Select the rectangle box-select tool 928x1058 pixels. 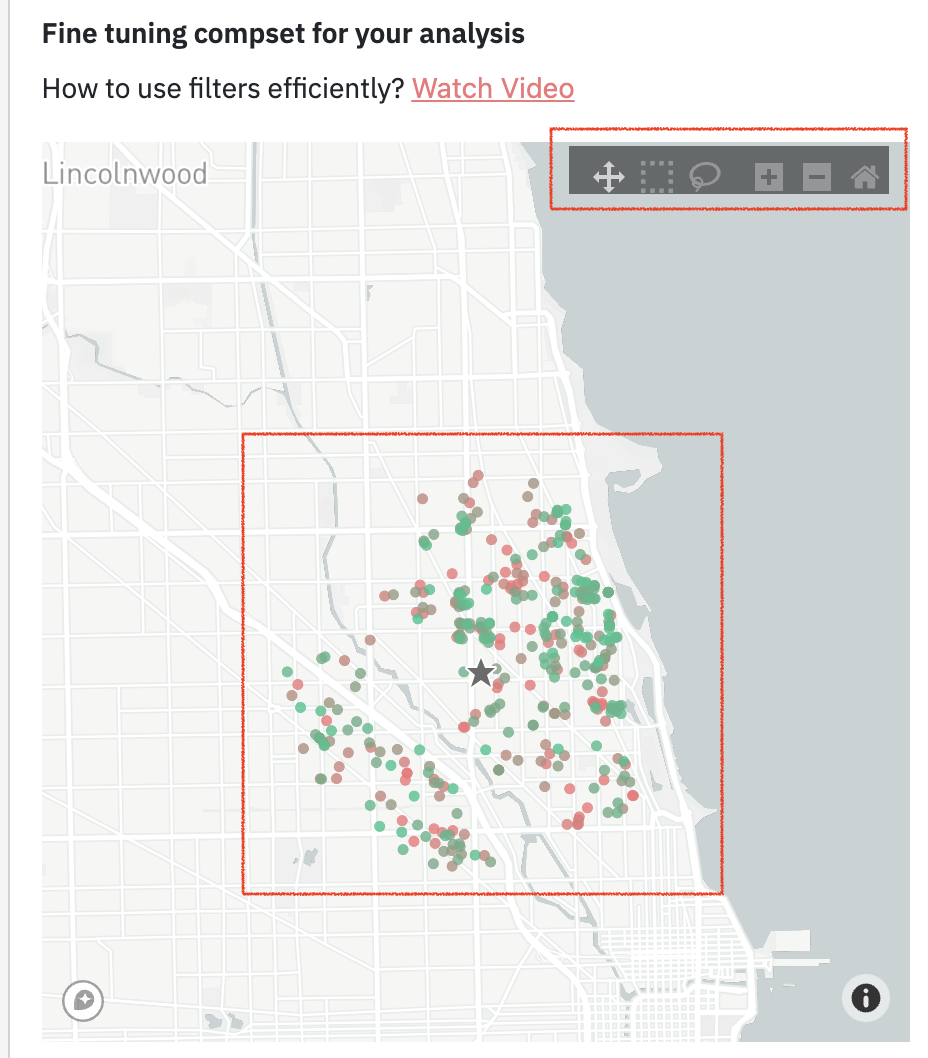(657, 177)
